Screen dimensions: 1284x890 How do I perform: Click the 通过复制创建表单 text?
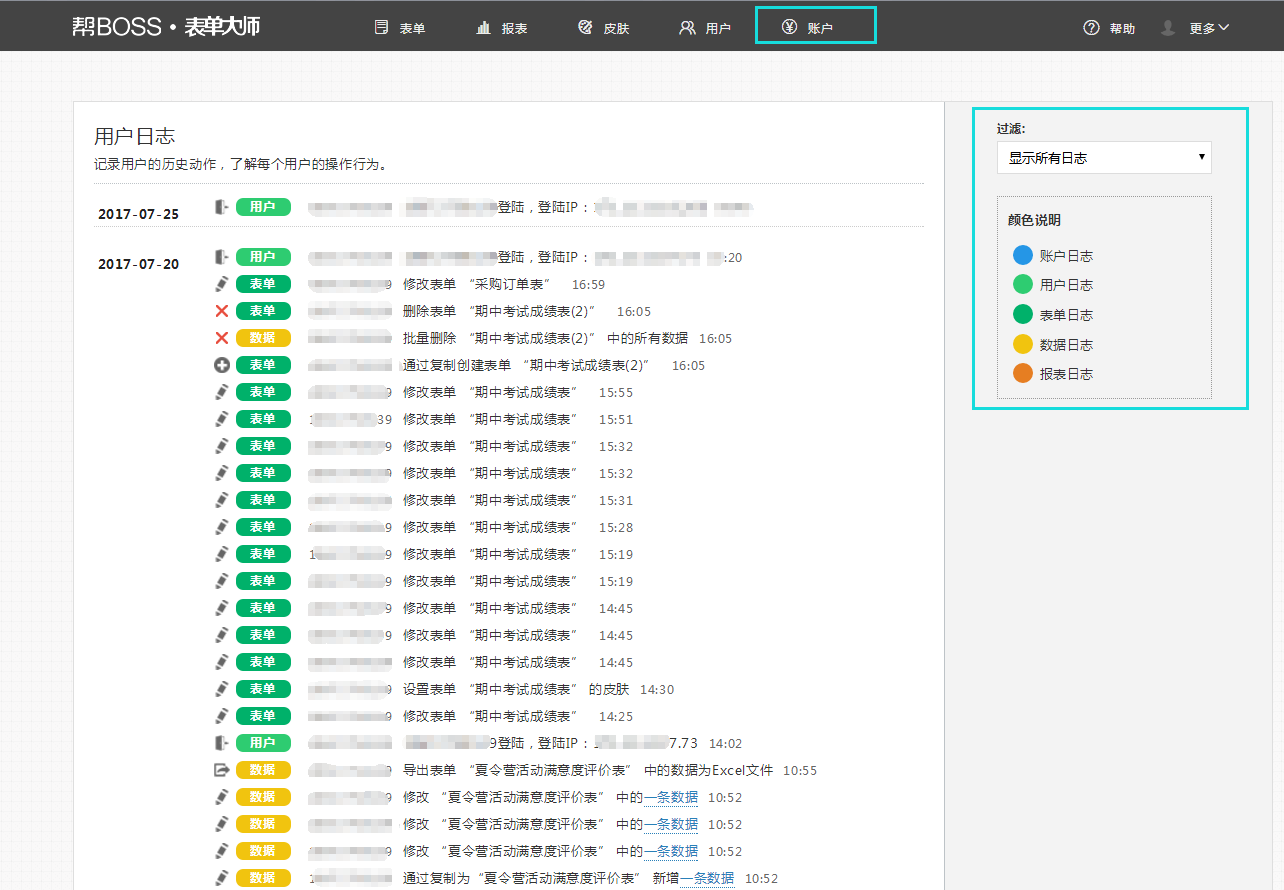[x=457, y=366]
